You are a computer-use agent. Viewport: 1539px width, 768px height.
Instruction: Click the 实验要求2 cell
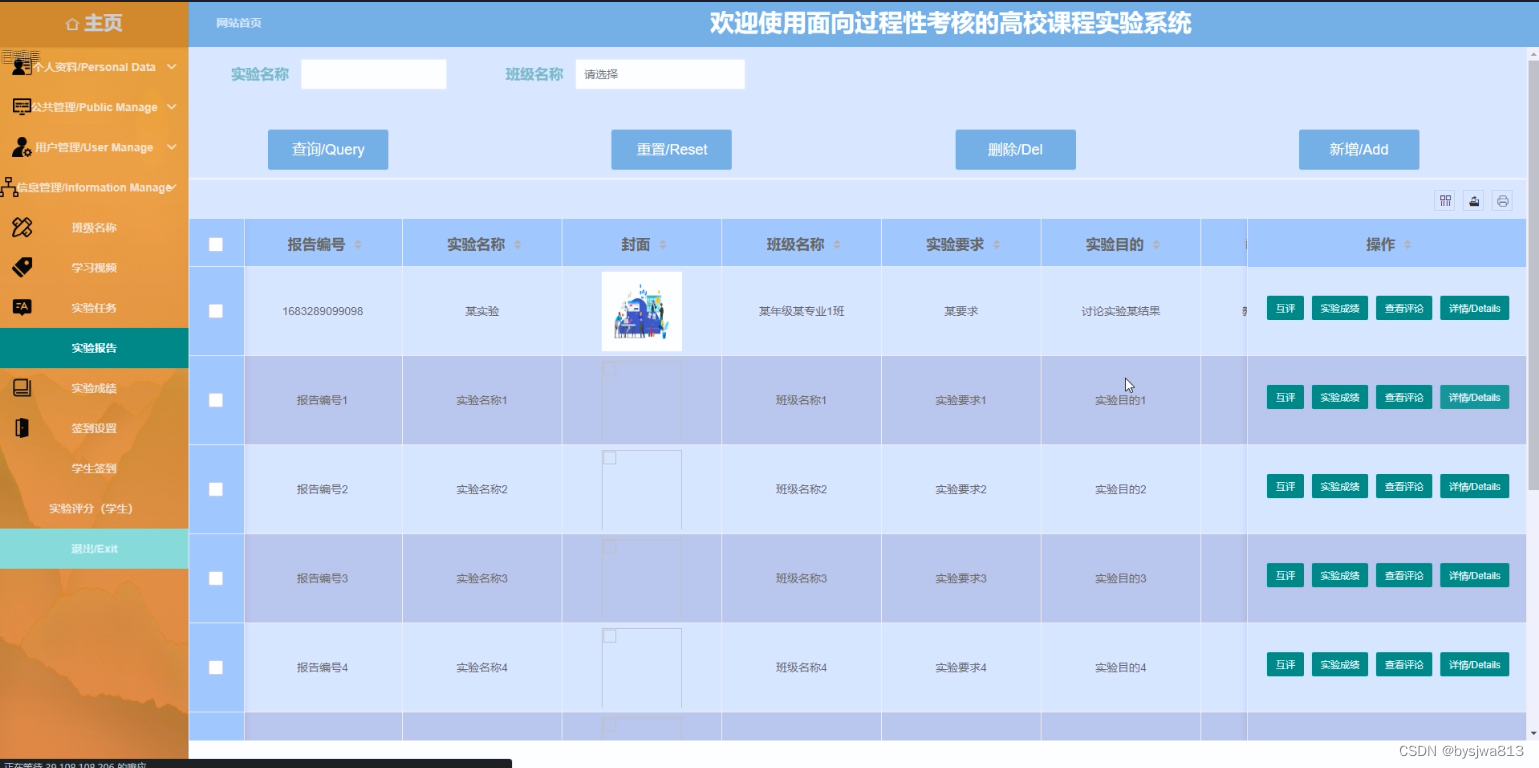[x=961, y=489]
